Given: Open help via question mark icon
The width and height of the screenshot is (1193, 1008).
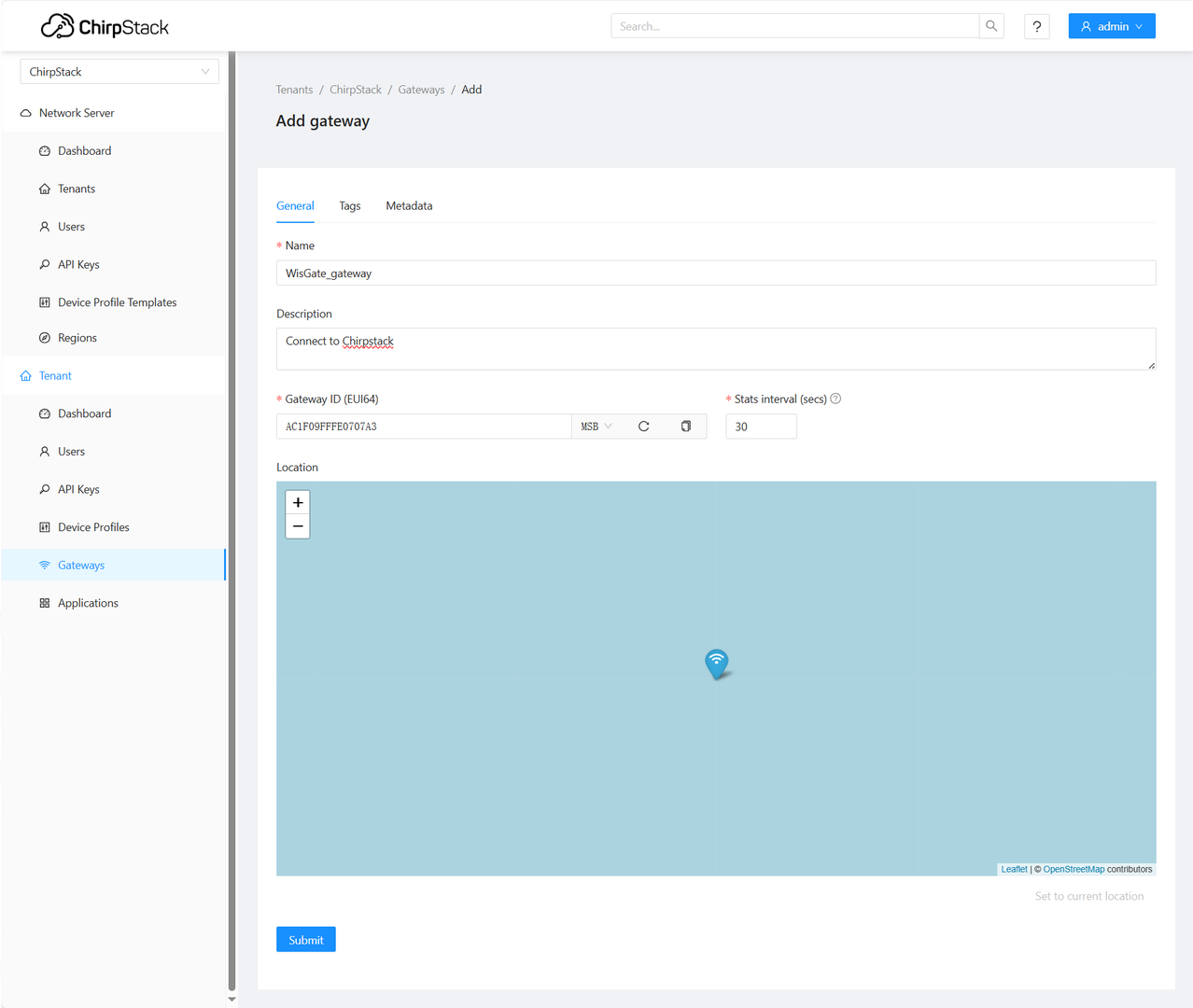Looking at the screenshot, I should click(1037, 26).
